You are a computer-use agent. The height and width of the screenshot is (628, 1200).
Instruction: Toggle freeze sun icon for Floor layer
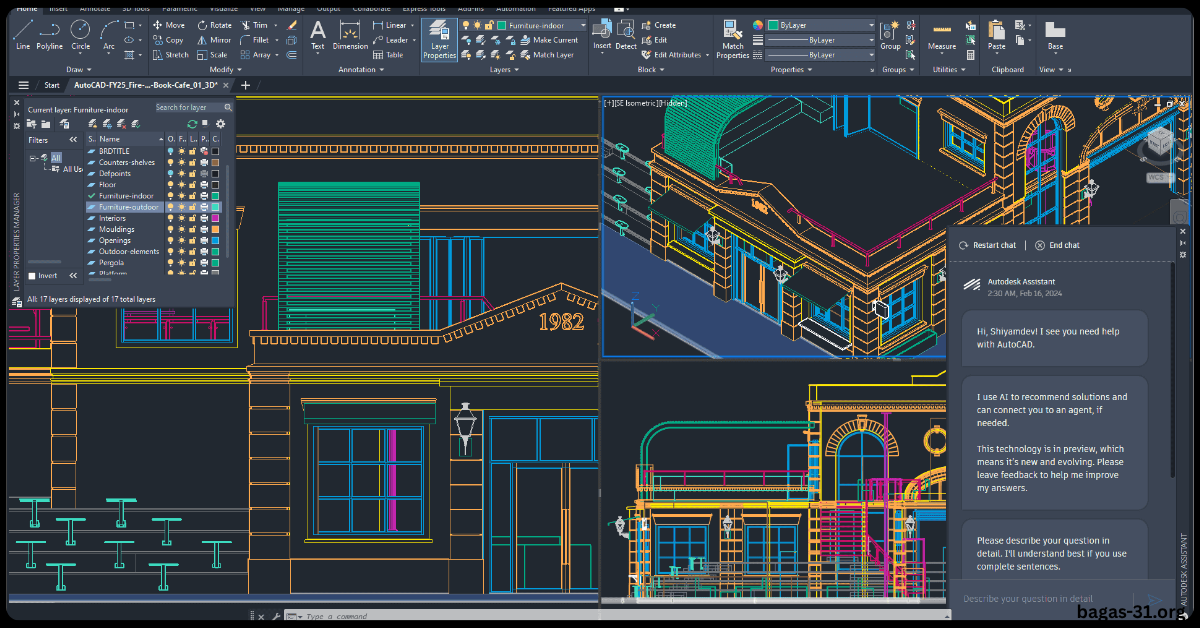click(x=182, y=185)
